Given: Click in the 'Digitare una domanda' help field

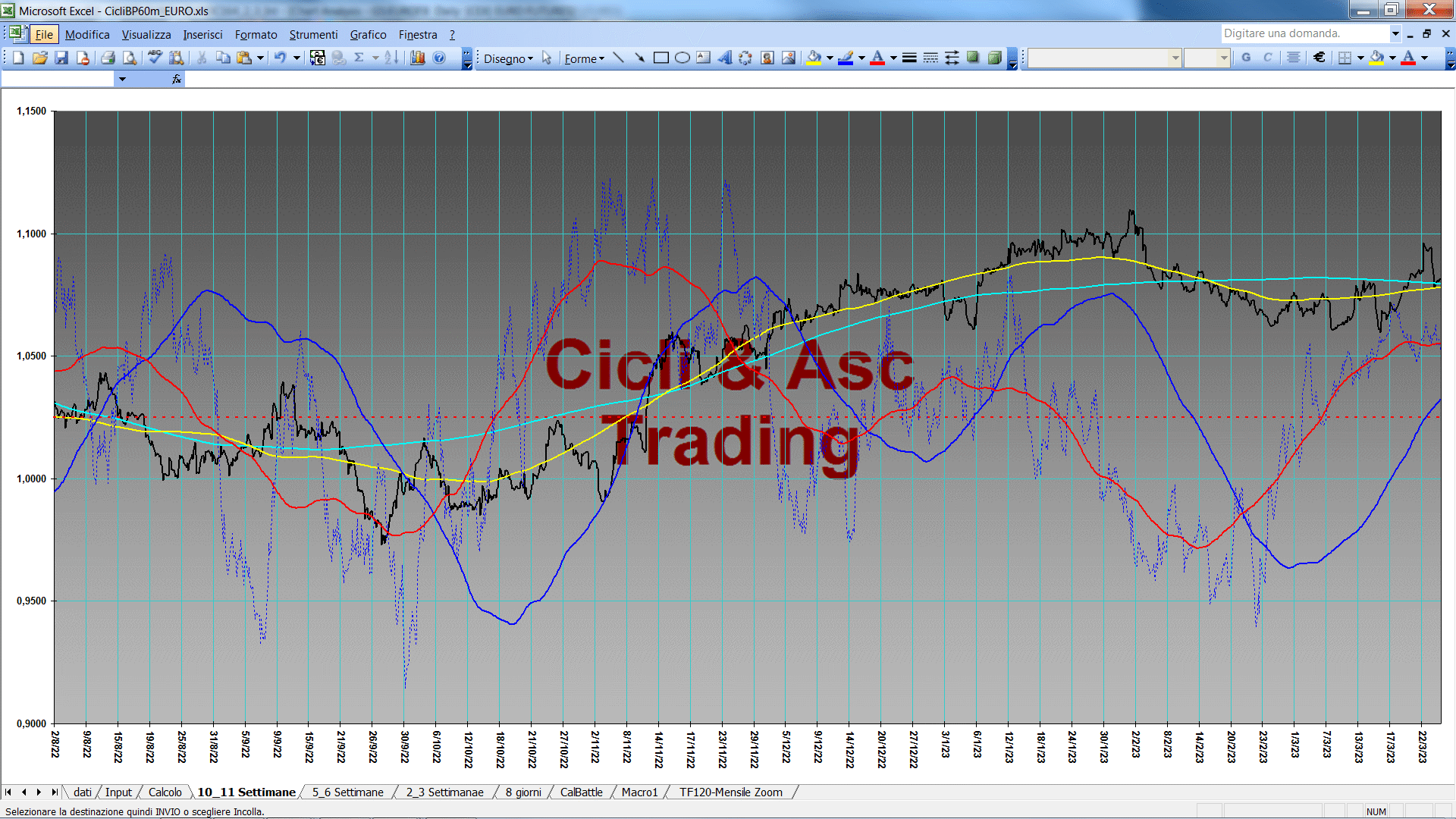Looking at the screenshot, I should [1304, 33].
